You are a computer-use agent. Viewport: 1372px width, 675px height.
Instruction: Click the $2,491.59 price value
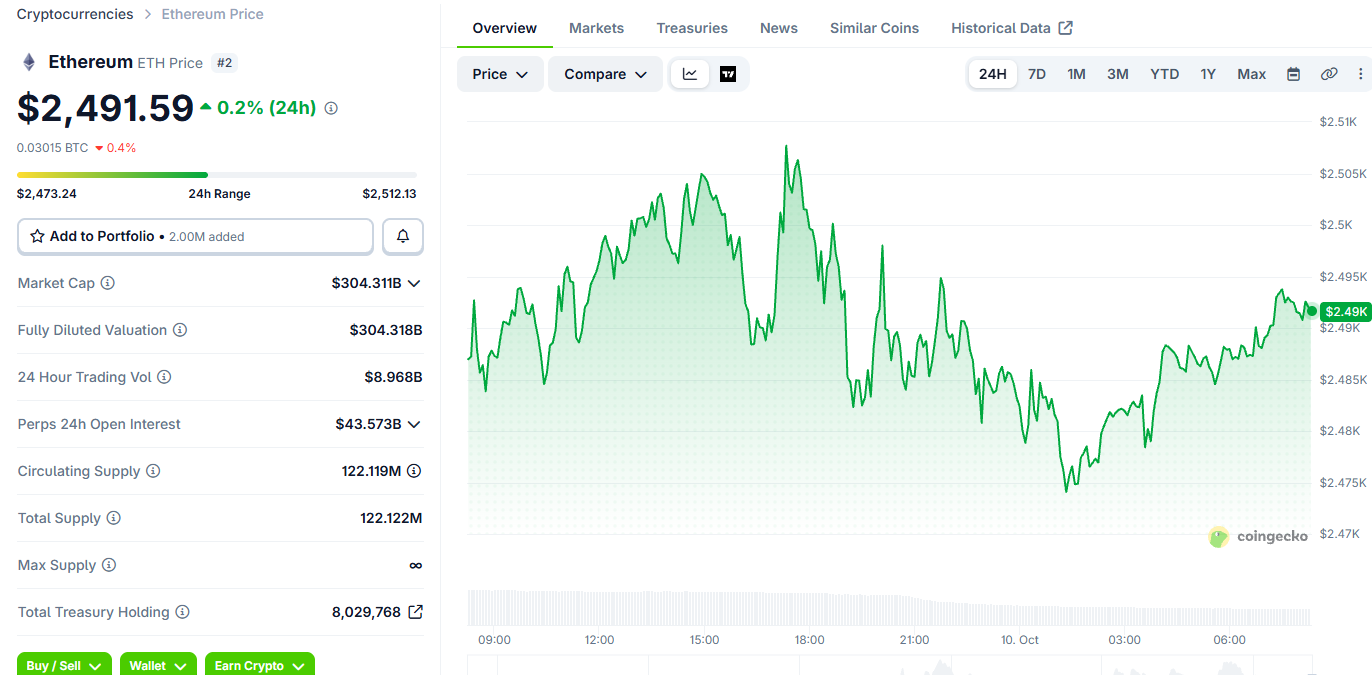105,108
